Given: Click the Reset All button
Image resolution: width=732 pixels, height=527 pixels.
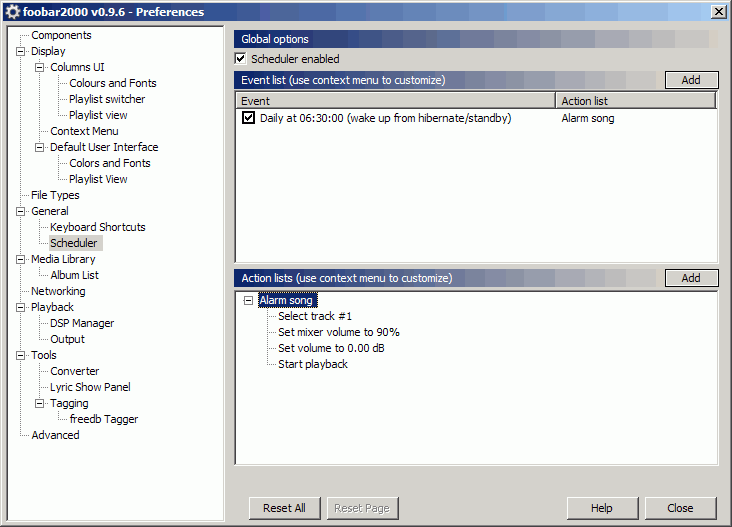Looking at the screenshot, I should (x=284, y=508).
